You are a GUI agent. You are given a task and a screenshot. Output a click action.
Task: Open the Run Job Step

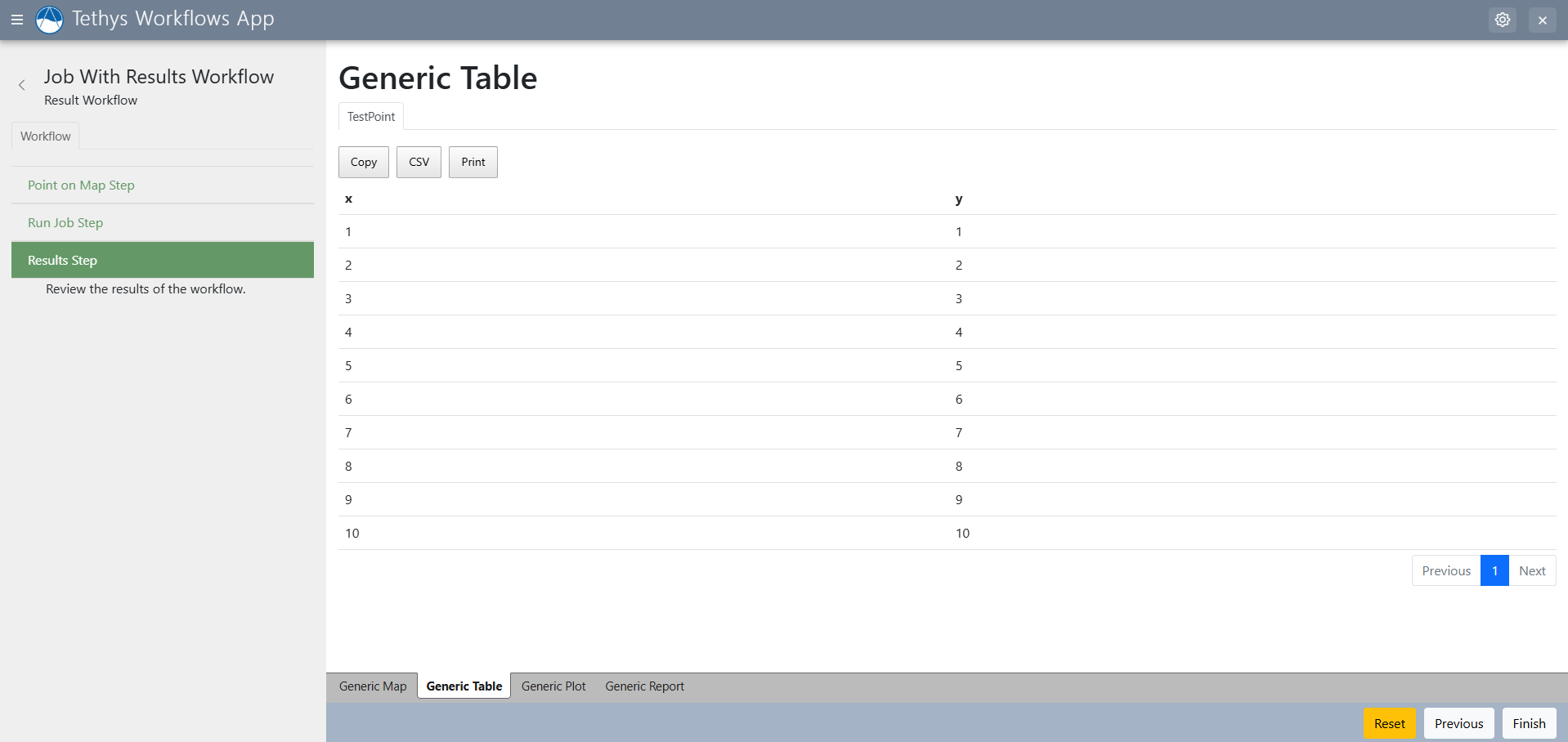[65, 222]
